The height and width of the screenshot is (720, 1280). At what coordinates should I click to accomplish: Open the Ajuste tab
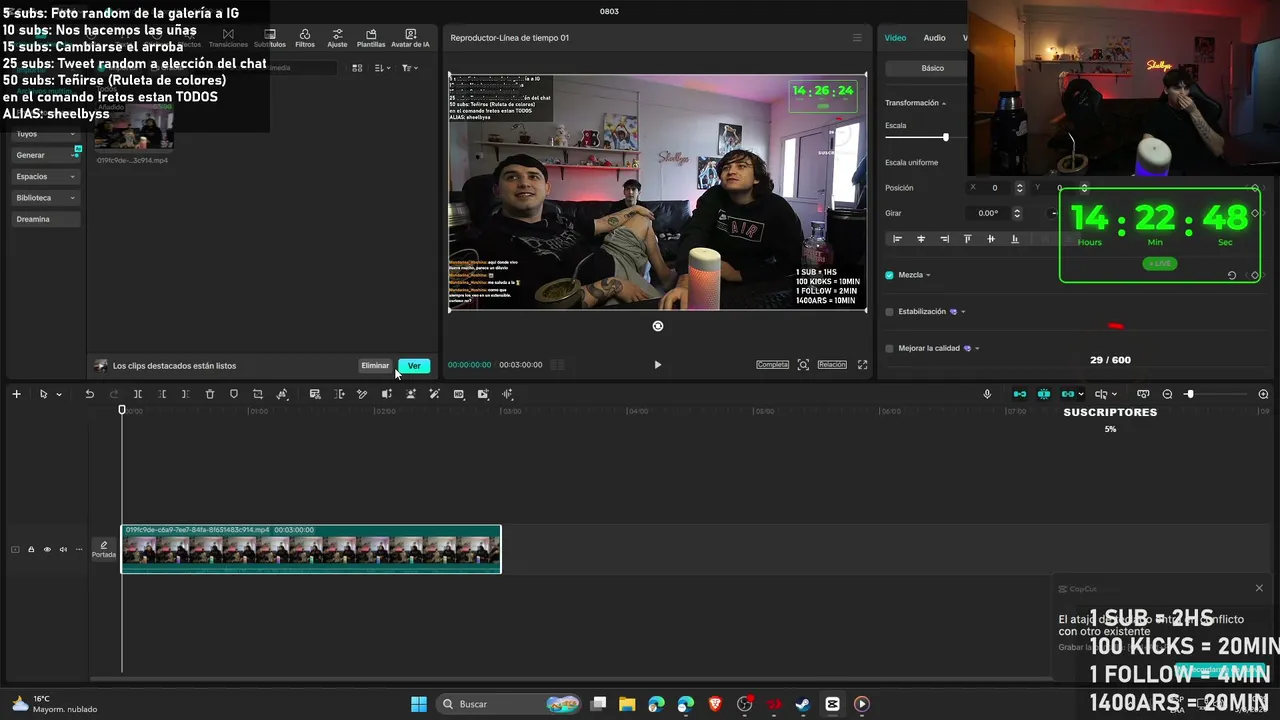pyautogui.click(x=337, y=38)
